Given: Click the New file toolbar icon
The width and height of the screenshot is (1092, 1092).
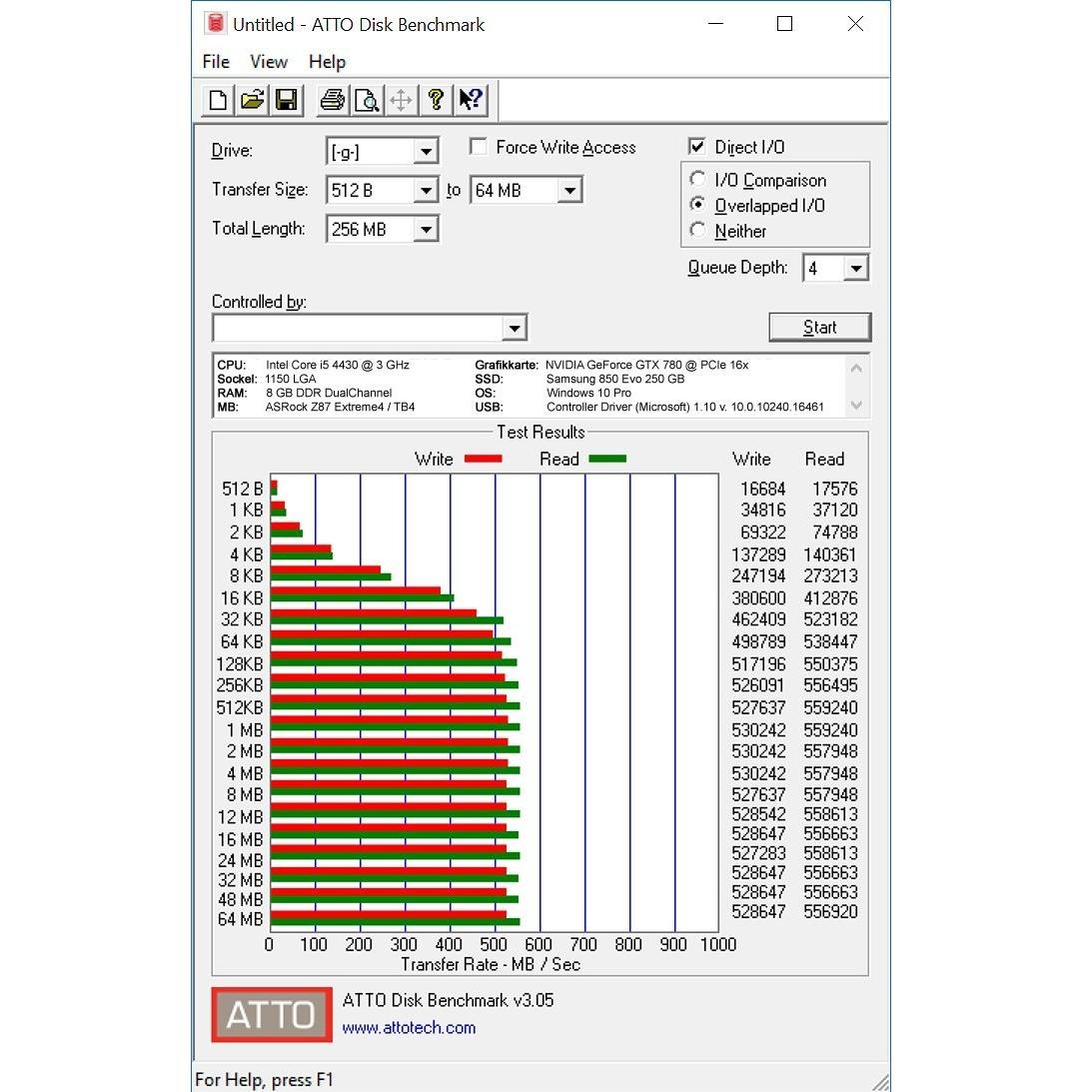Looking at the screenshot, I should [217, 100].
